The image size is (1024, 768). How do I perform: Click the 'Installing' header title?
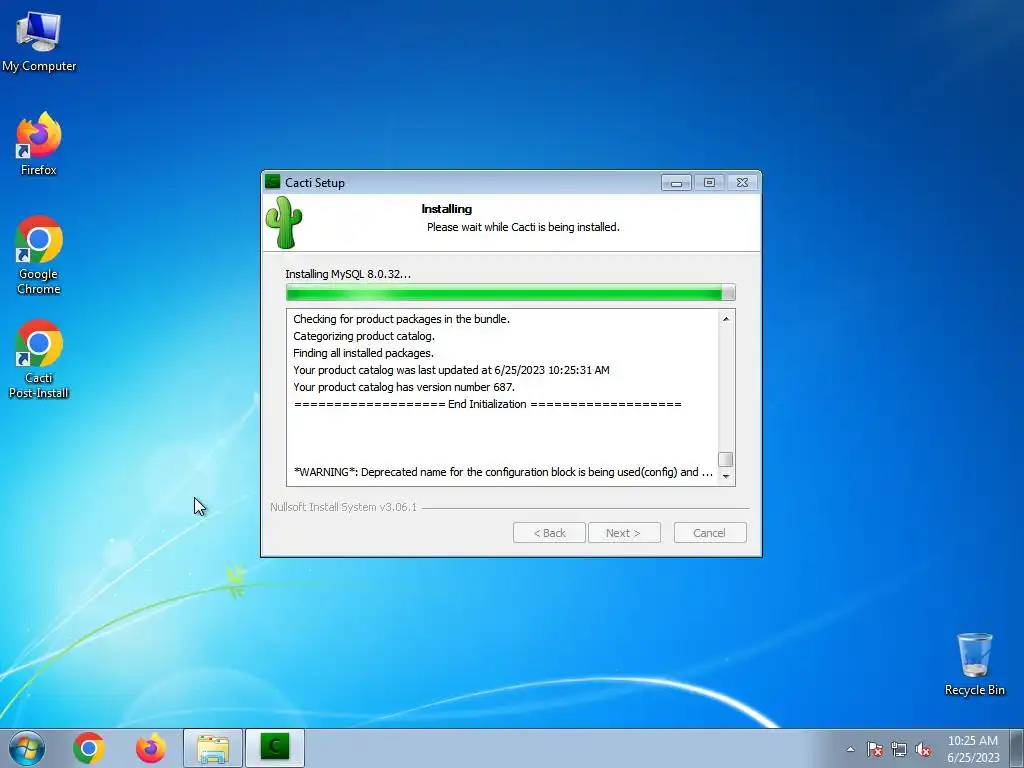[447, 209]
